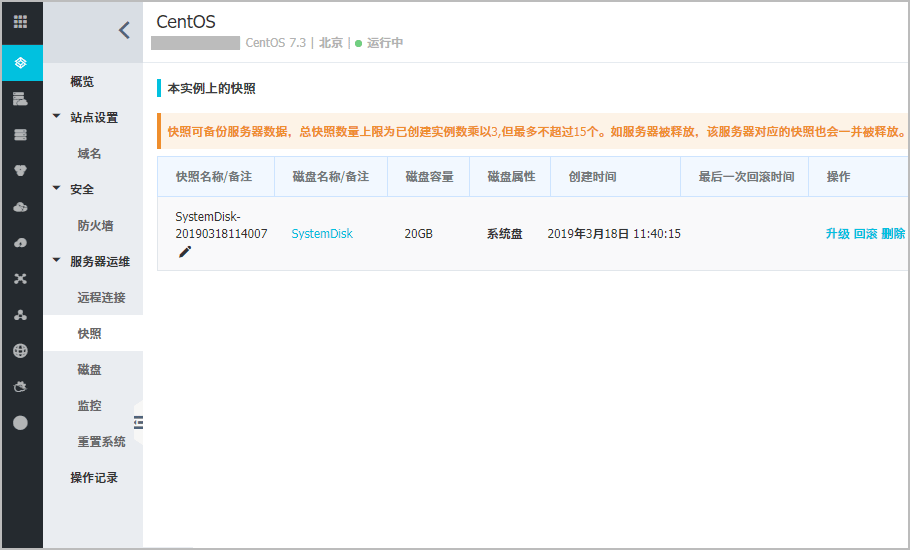Click the 最后一次回滚时间 column header
Image resolution: width=910 pixels, height=550 pixels.
(746, 177)
